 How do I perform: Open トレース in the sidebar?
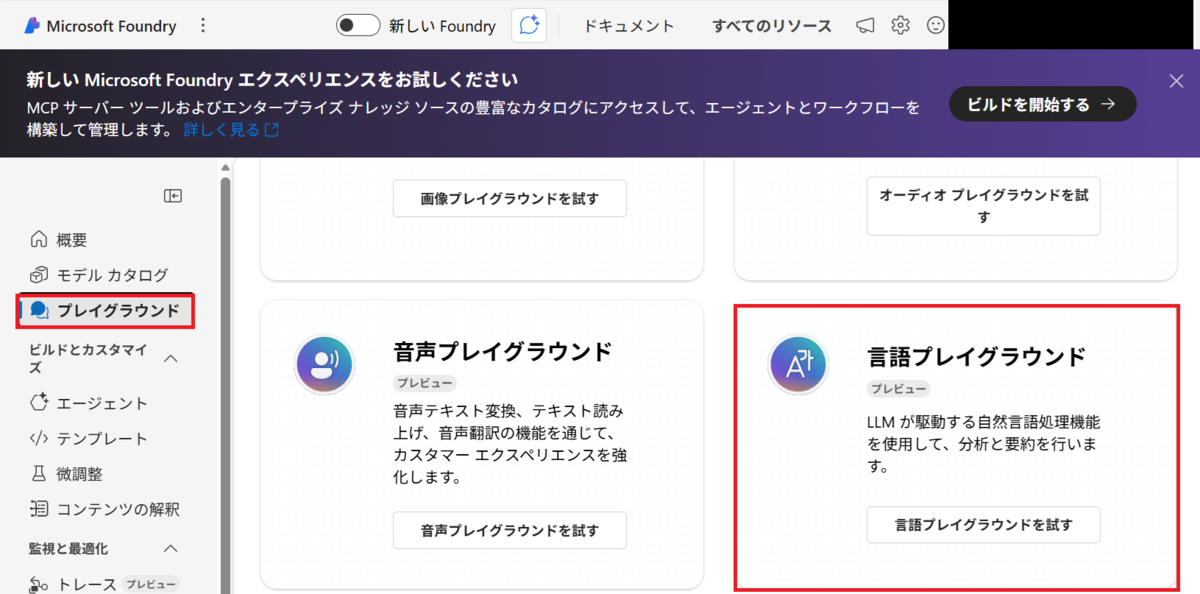coord(87,584)
